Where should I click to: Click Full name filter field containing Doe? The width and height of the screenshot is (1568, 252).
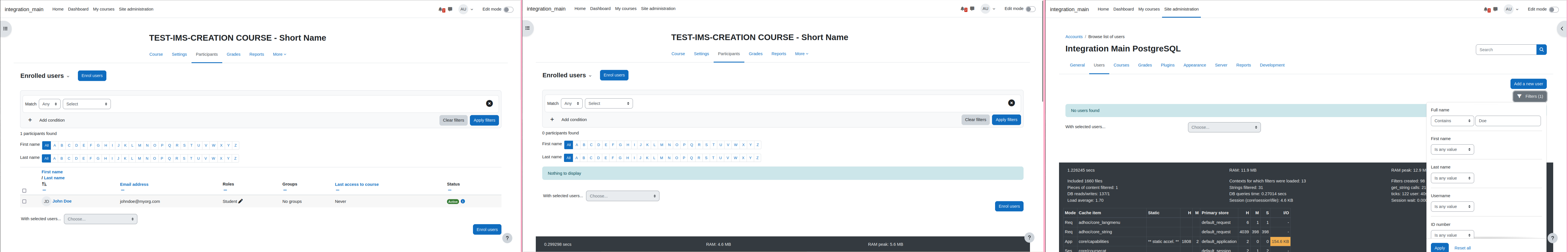click(x=1508, y=121)
